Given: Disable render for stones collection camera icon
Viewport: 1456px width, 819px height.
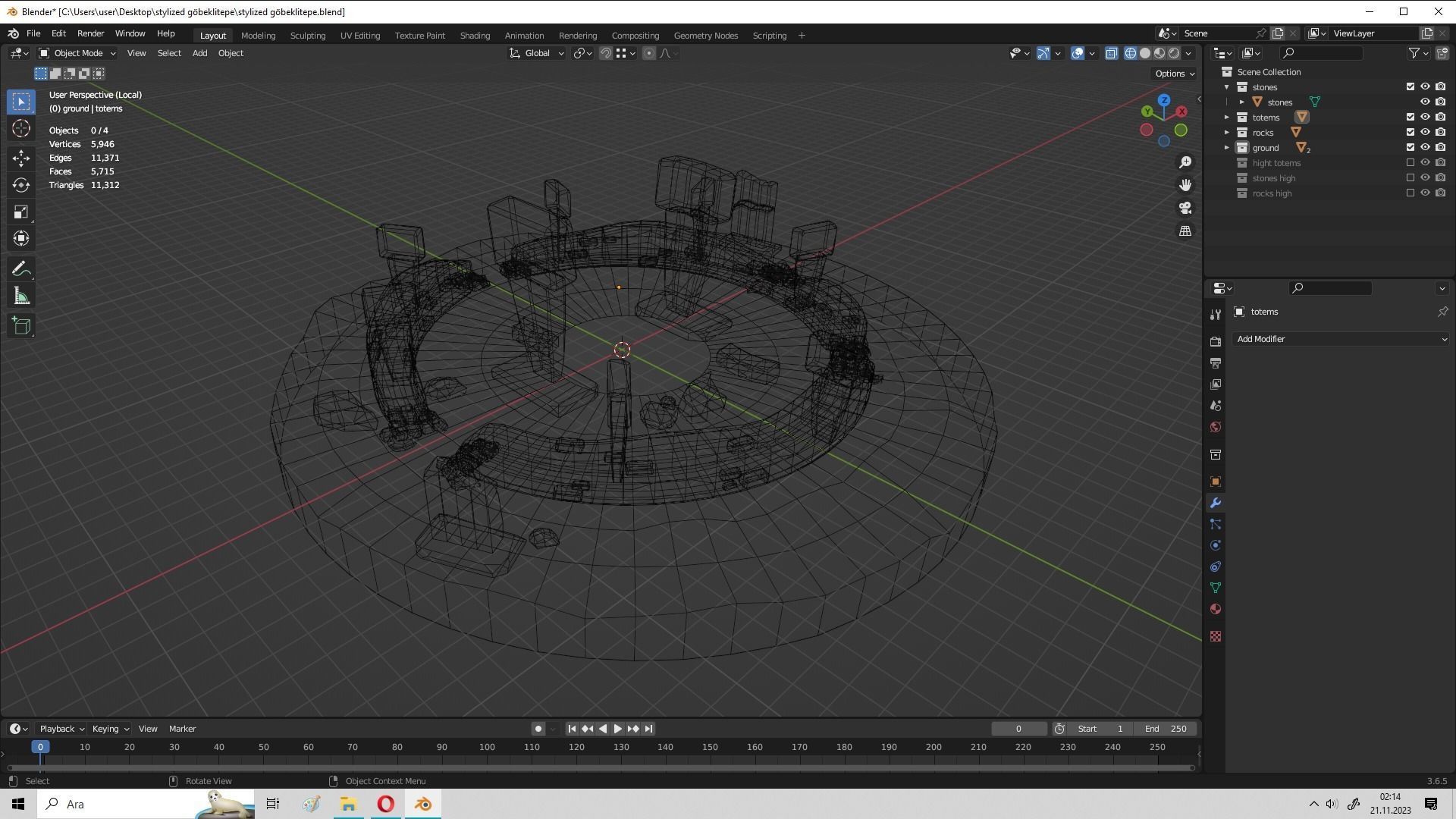Looking at the screenshot, I should tap(1440, 86).
